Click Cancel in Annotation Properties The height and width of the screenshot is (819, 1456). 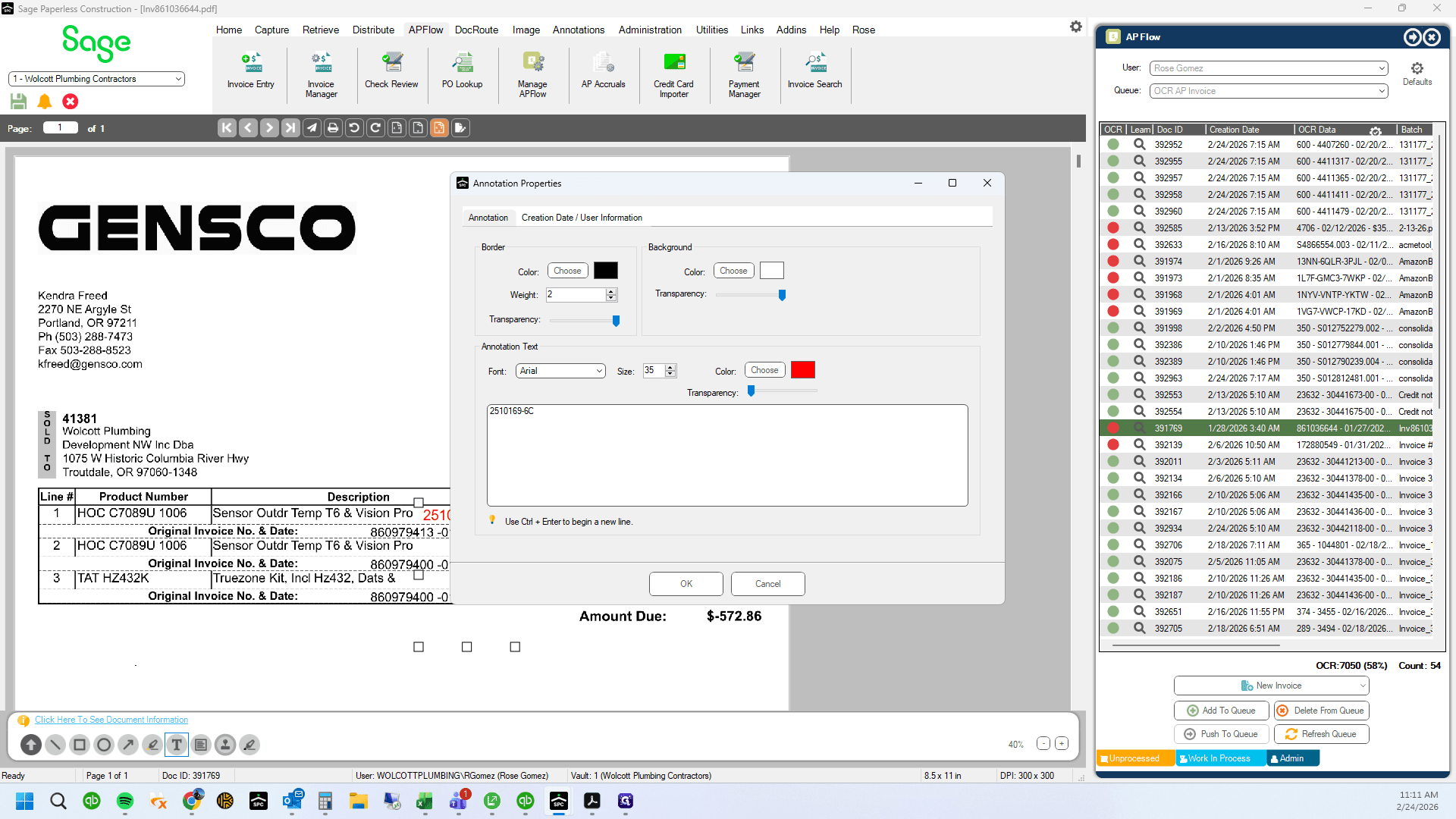click(x=768, y=584)
